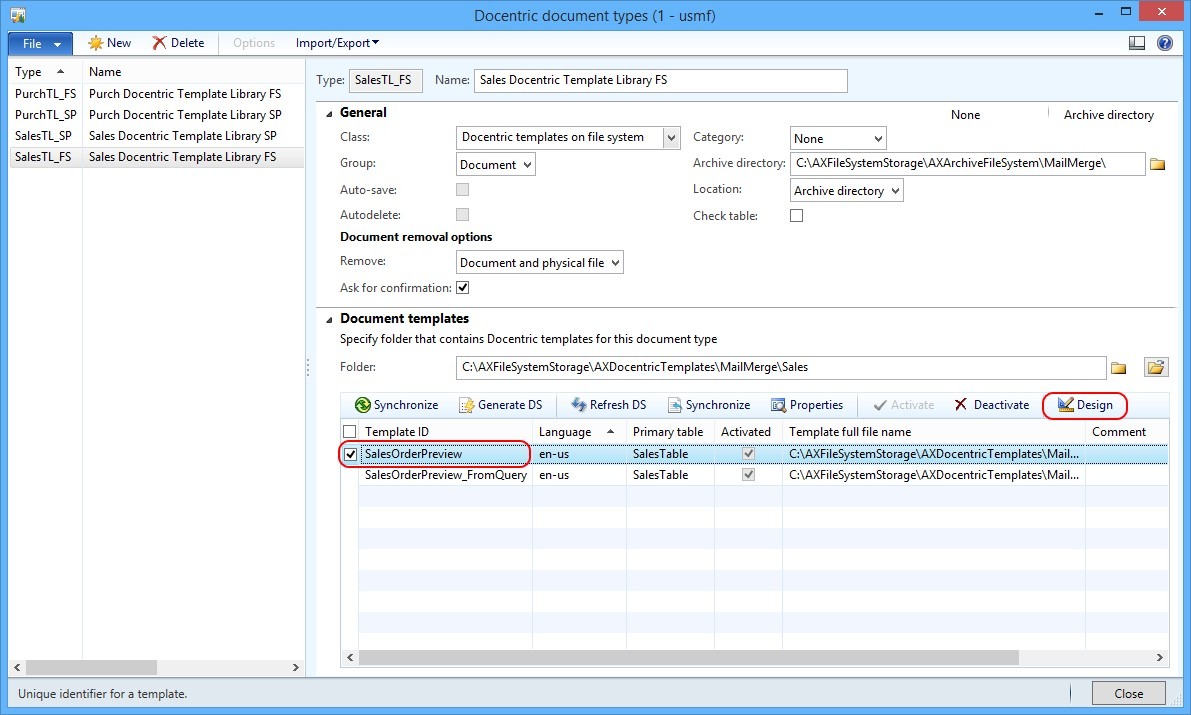The image size is (1191, 715).
Task: Click right arrow of left list scrollbar
Action: [x=295, y=667]
